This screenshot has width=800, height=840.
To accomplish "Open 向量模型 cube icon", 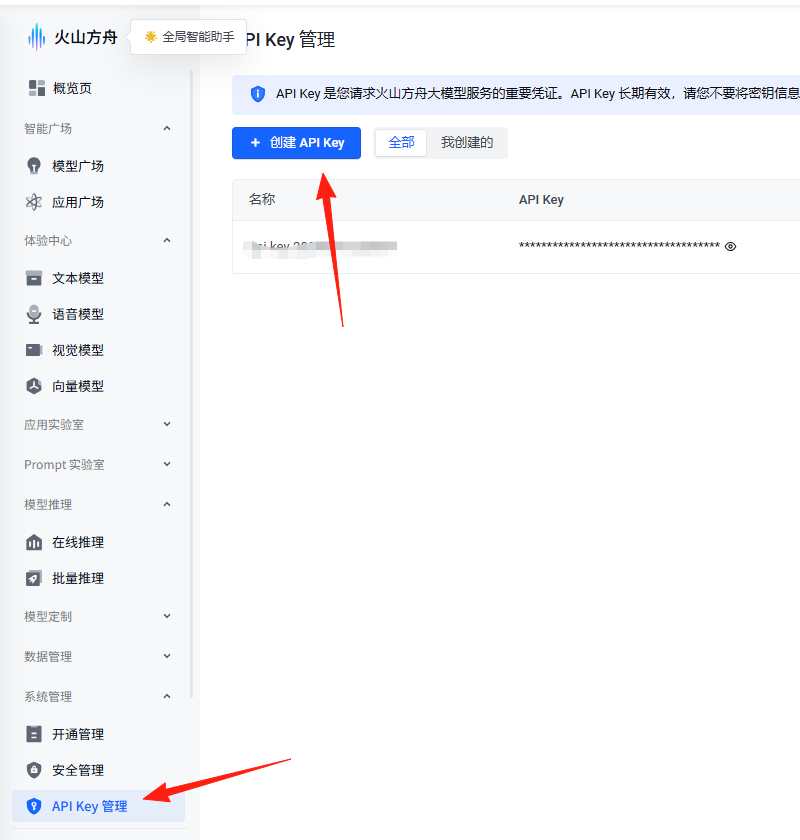I will pos(34,386).
